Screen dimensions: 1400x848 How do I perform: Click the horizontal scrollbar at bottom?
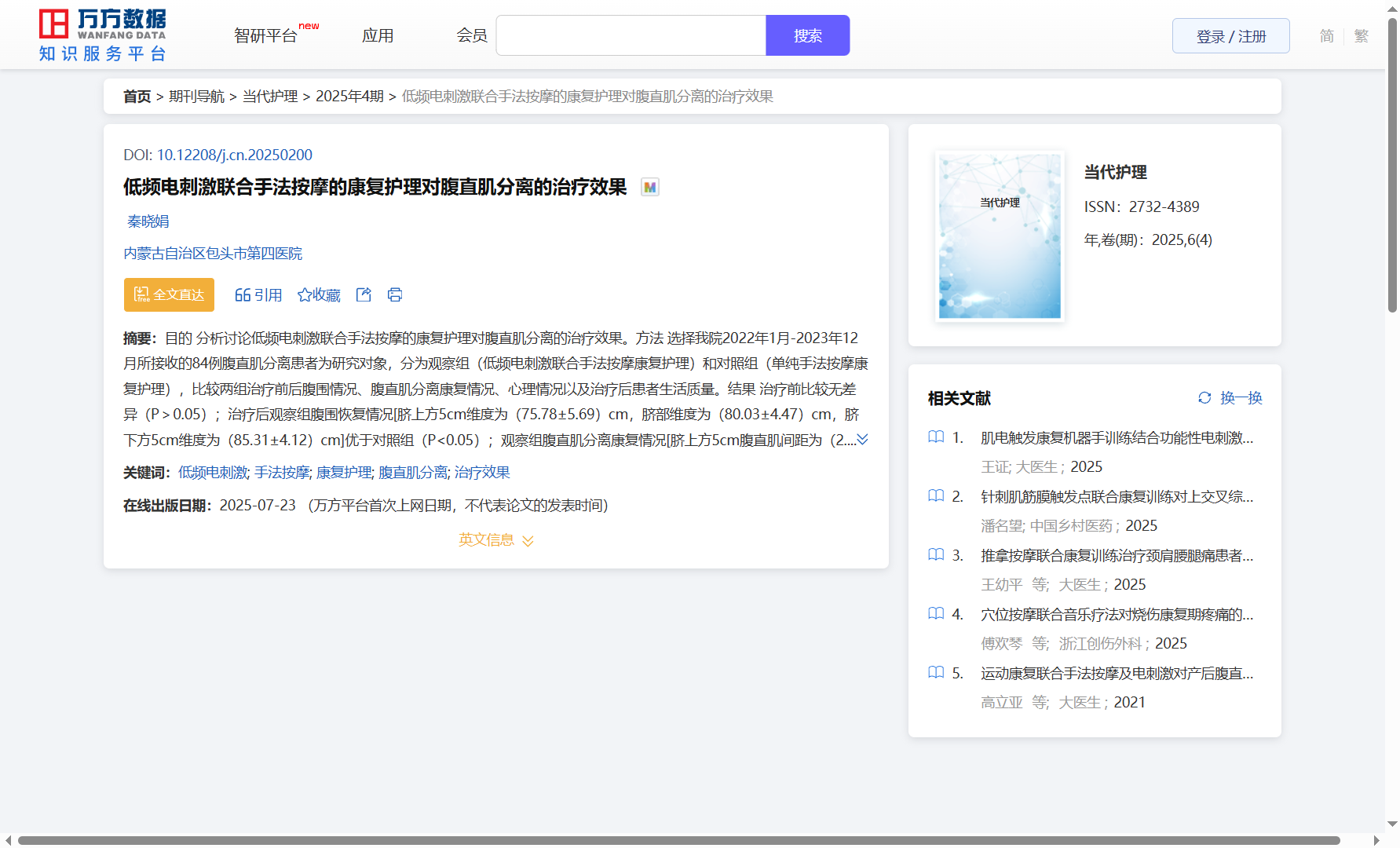click(678, 840)
